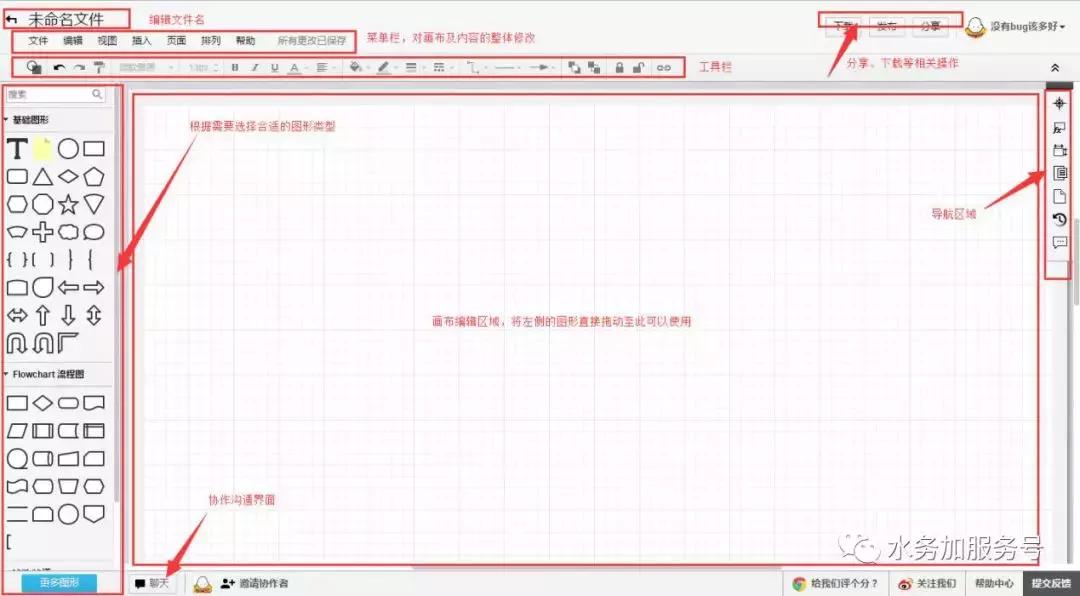The image size is (1080, 596).
Task: Toggle underline text formatting
Action: (x=275, y=67)
